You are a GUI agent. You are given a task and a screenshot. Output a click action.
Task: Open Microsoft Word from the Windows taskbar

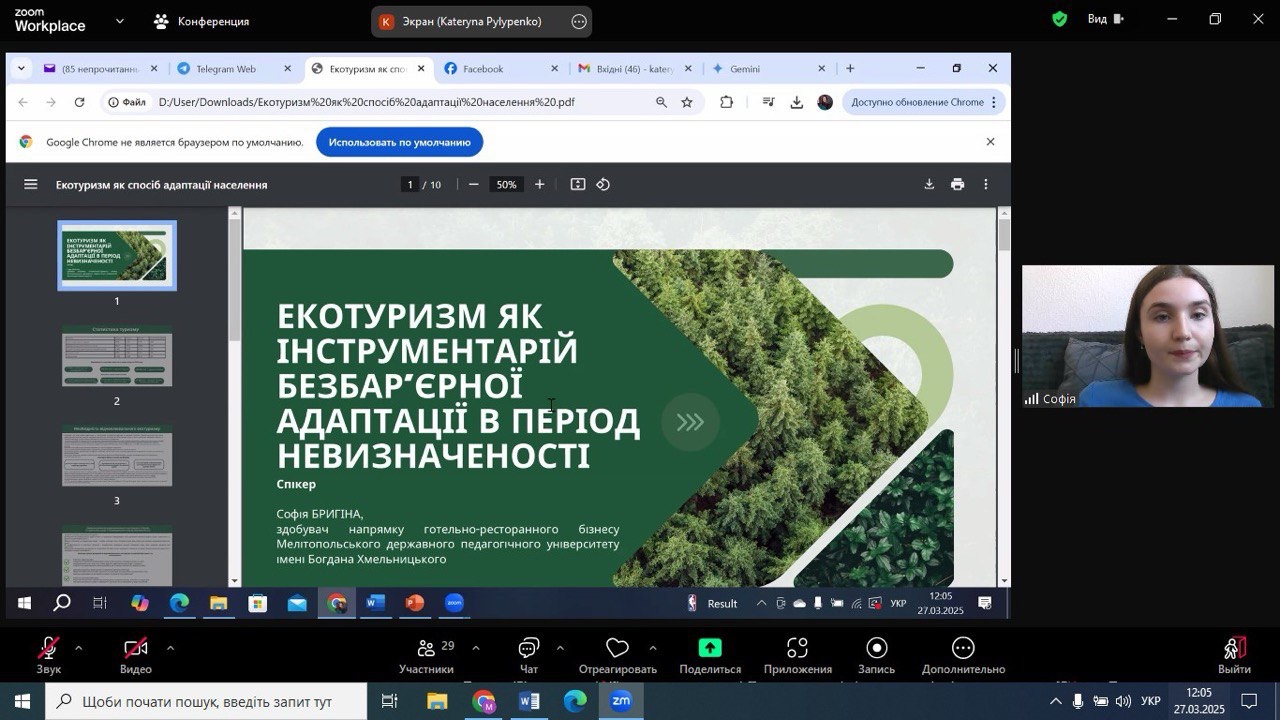(x=529, y=702)
